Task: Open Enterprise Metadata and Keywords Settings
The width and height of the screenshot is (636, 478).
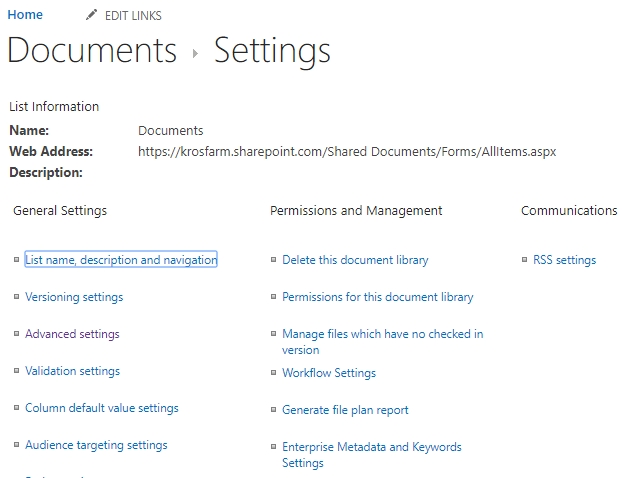Action: 372,454
